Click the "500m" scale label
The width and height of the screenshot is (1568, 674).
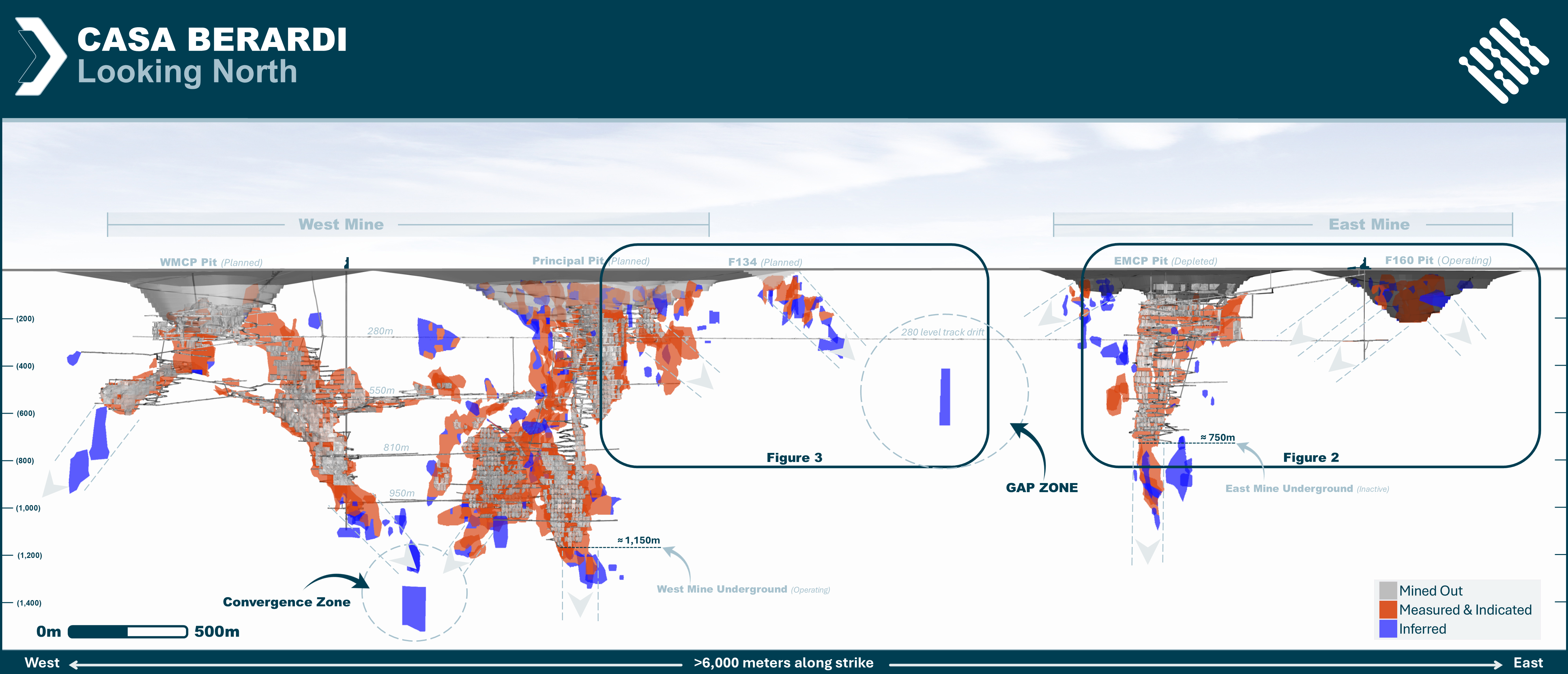(x=217, y=632)
